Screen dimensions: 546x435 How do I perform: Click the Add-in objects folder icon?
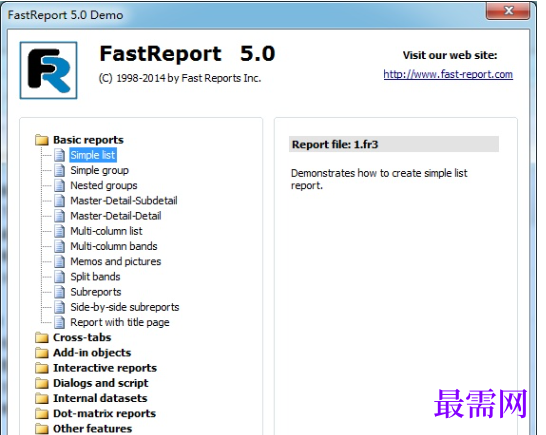click(x=42, y=353)
